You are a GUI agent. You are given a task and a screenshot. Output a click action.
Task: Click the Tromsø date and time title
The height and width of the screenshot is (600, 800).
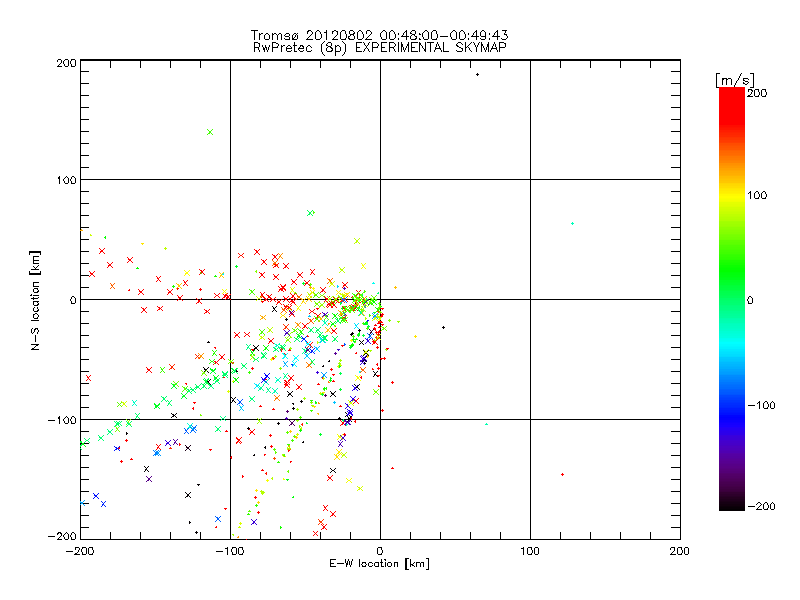[379, 35]
